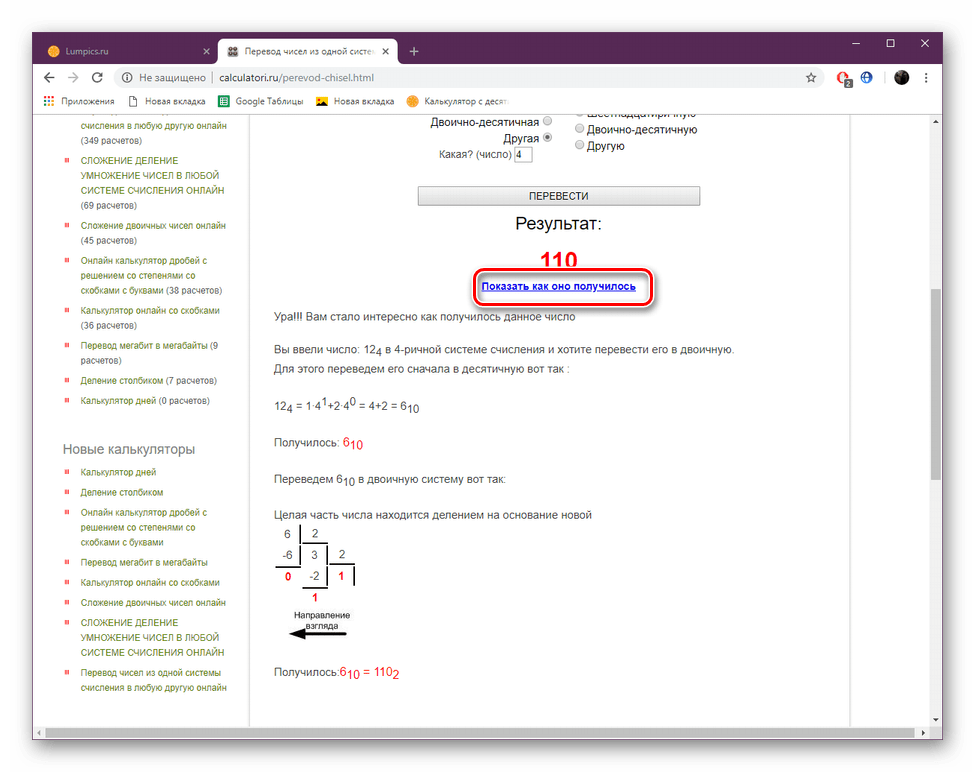Bookmark this page with the star icon
This screenshot has width=975, height=772.
[811, 78]
